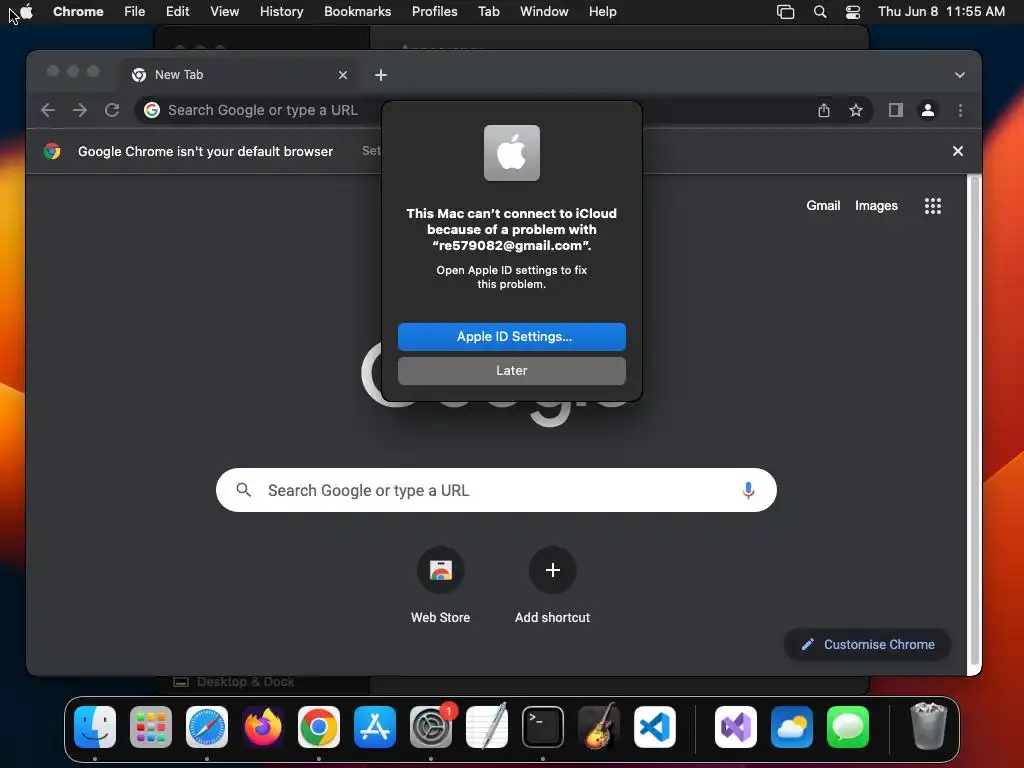Open the Apple menu

coord(26,11)
